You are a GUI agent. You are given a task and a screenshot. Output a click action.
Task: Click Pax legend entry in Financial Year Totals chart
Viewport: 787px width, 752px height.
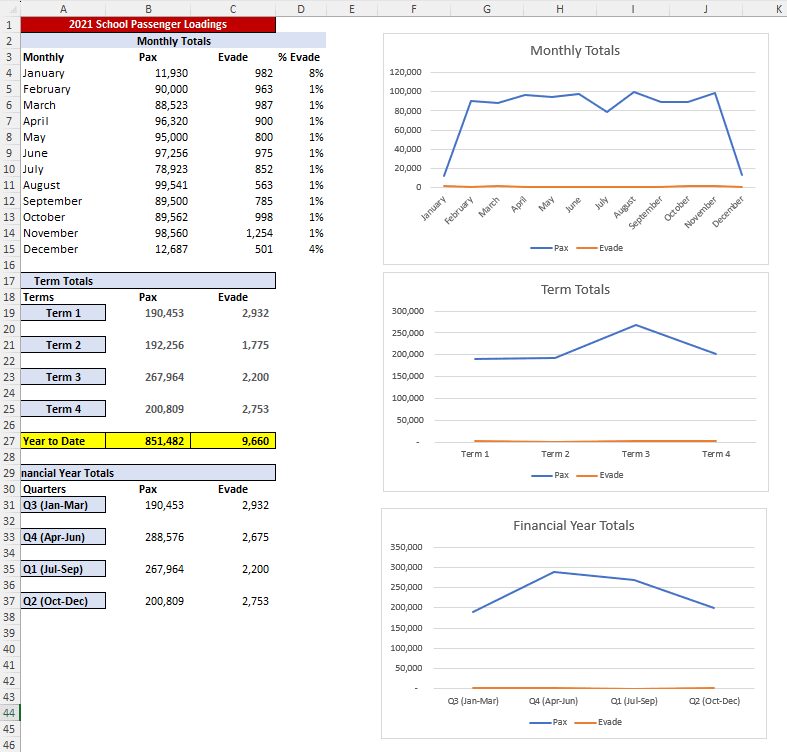[548, 722]
